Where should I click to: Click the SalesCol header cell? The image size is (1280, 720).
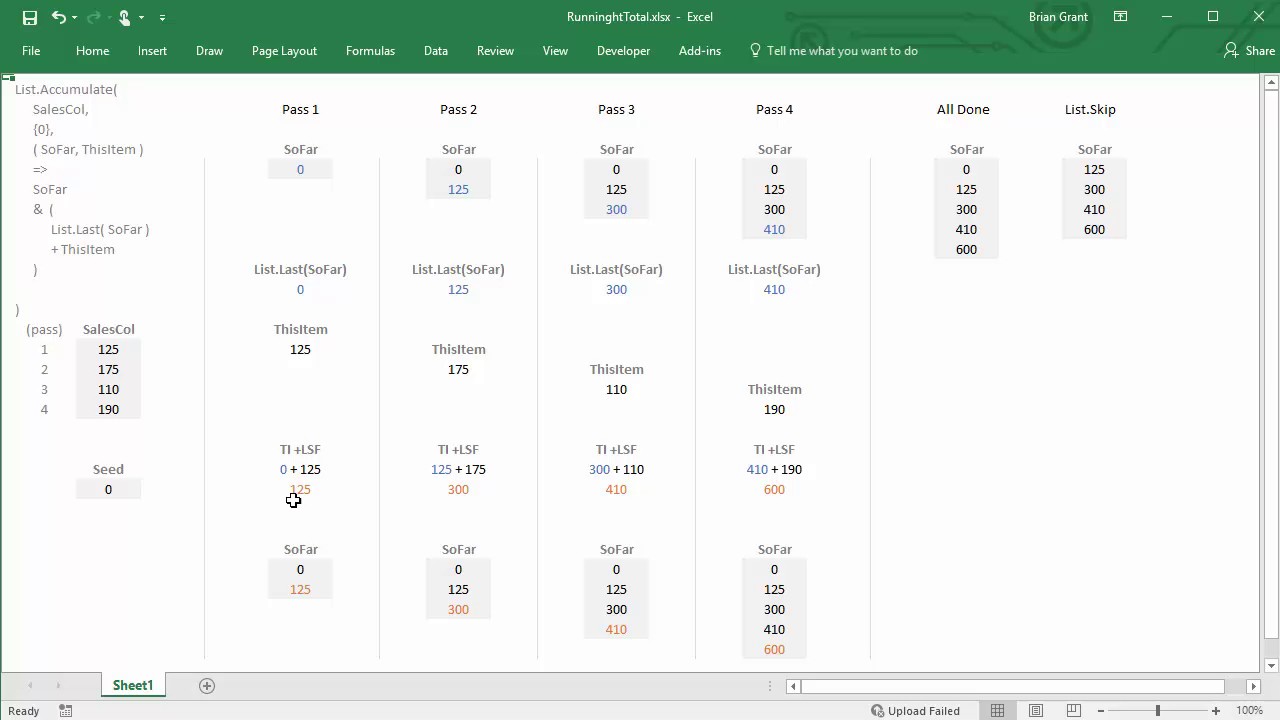click(x=108, y=329)
